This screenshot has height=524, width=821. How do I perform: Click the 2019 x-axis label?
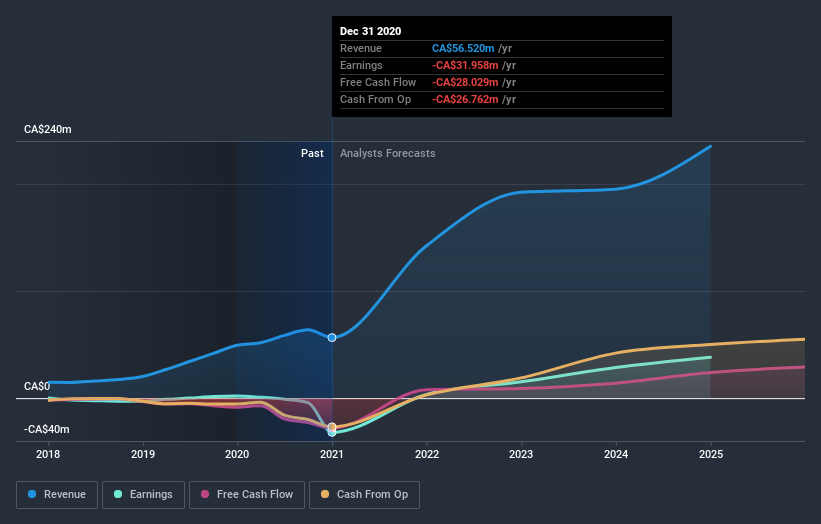click(x=143, y=454)
